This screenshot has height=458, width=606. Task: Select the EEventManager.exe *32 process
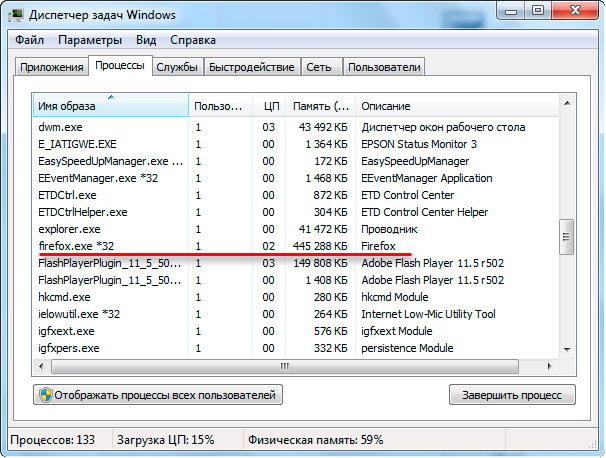coord(296,178)
